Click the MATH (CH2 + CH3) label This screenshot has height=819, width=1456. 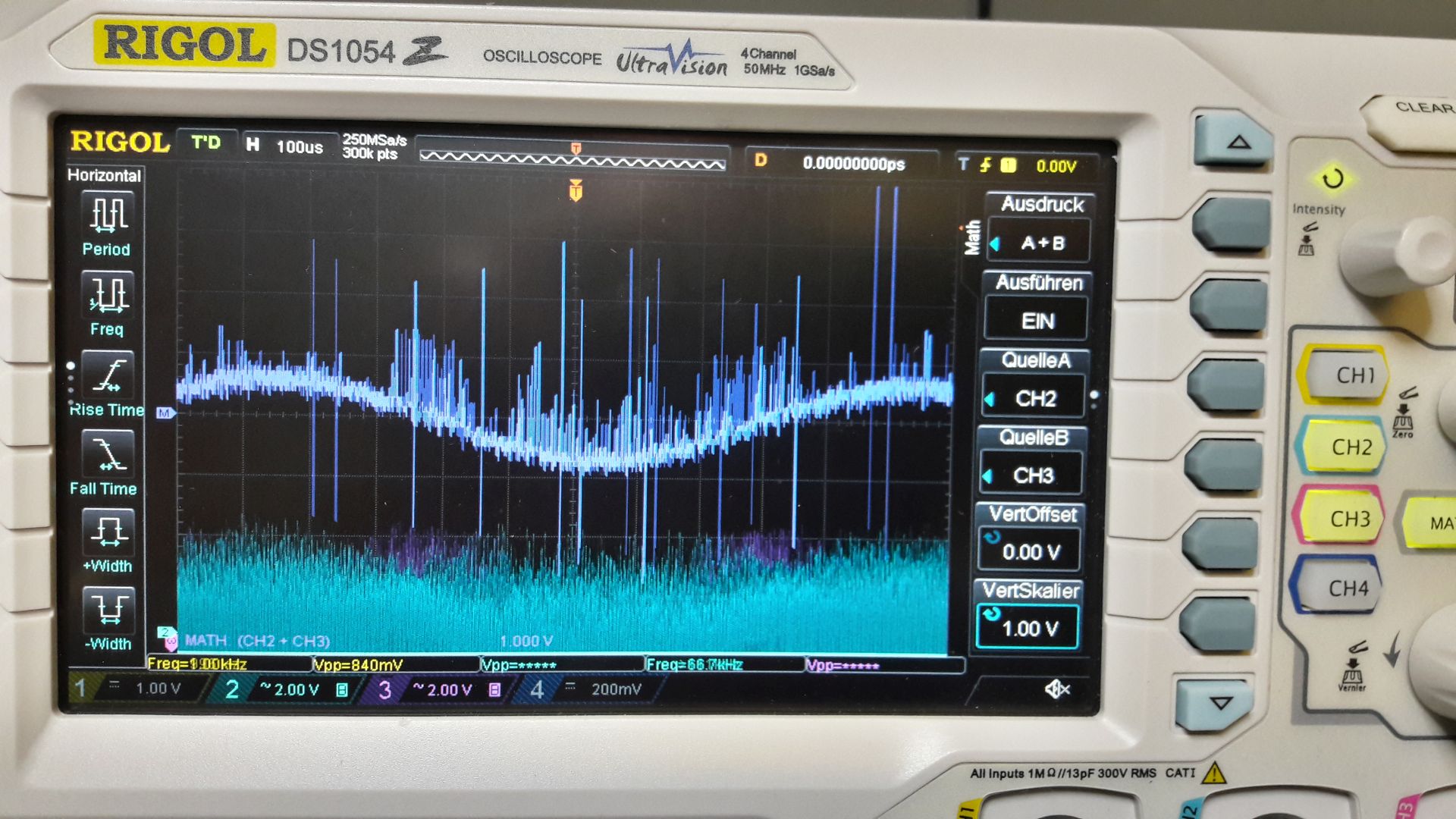point(257,641)
